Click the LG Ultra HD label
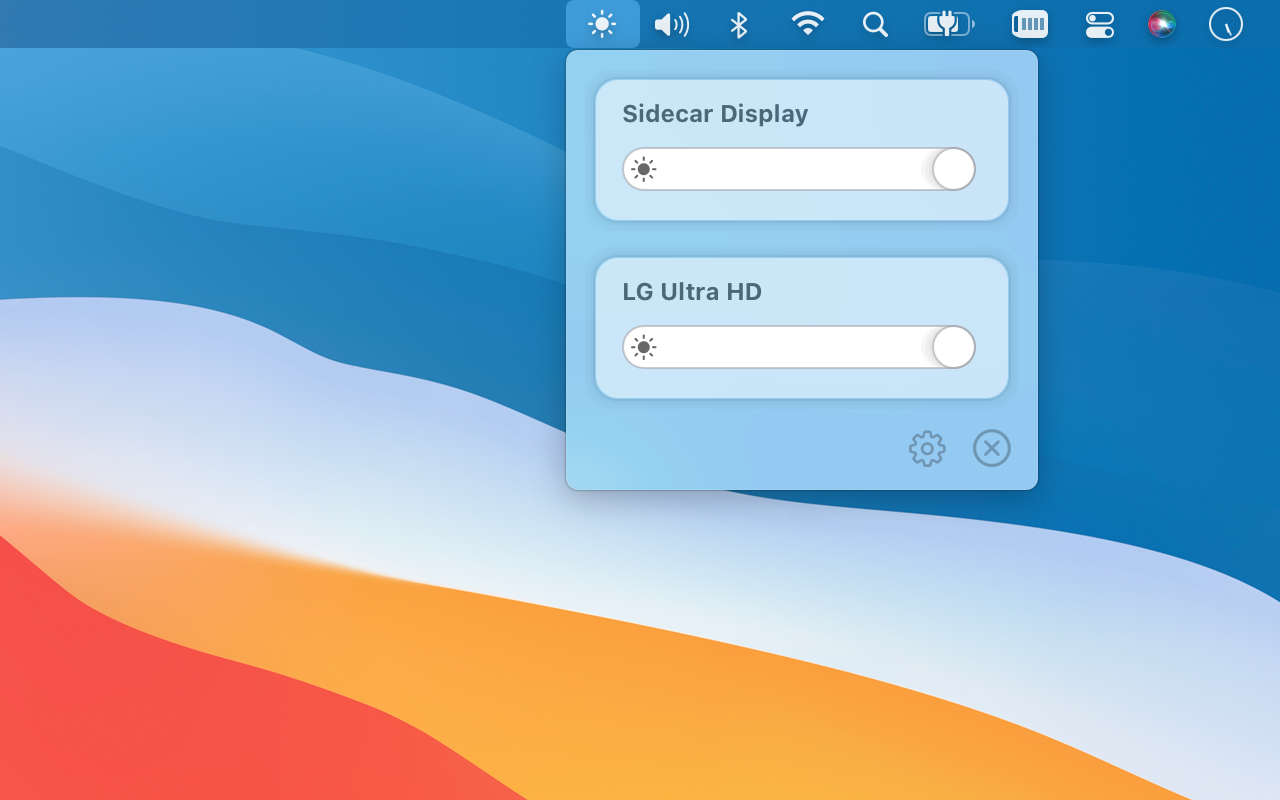Image resolution: width=1280 pixels, height=800 pixels. 692,292
